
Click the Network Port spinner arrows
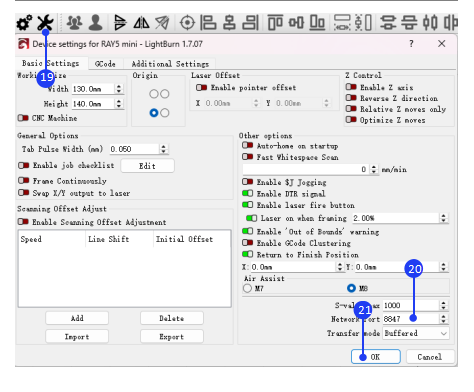(443, 319)
